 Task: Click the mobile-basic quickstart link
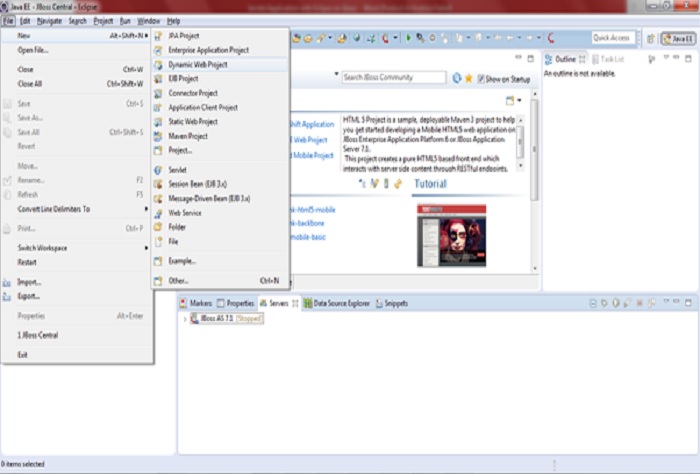[x=308, y=237]
